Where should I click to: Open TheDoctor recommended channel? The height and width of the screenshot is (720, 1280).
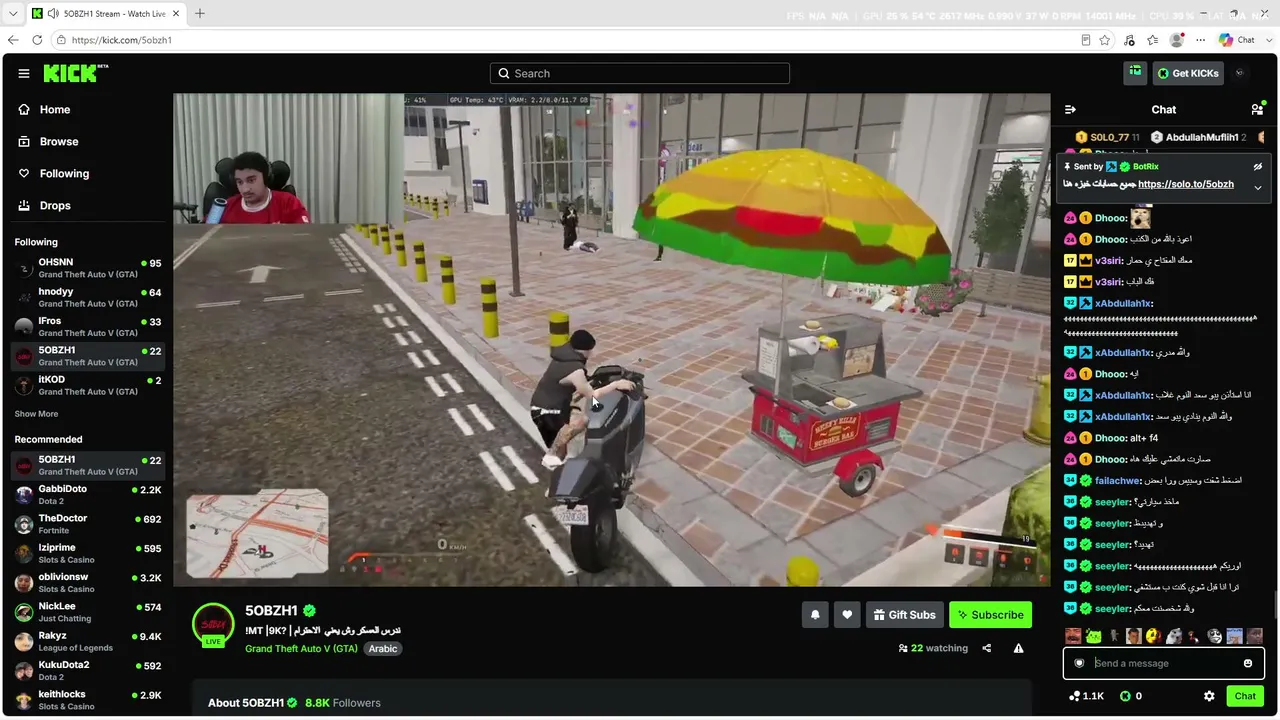point(87,524)
